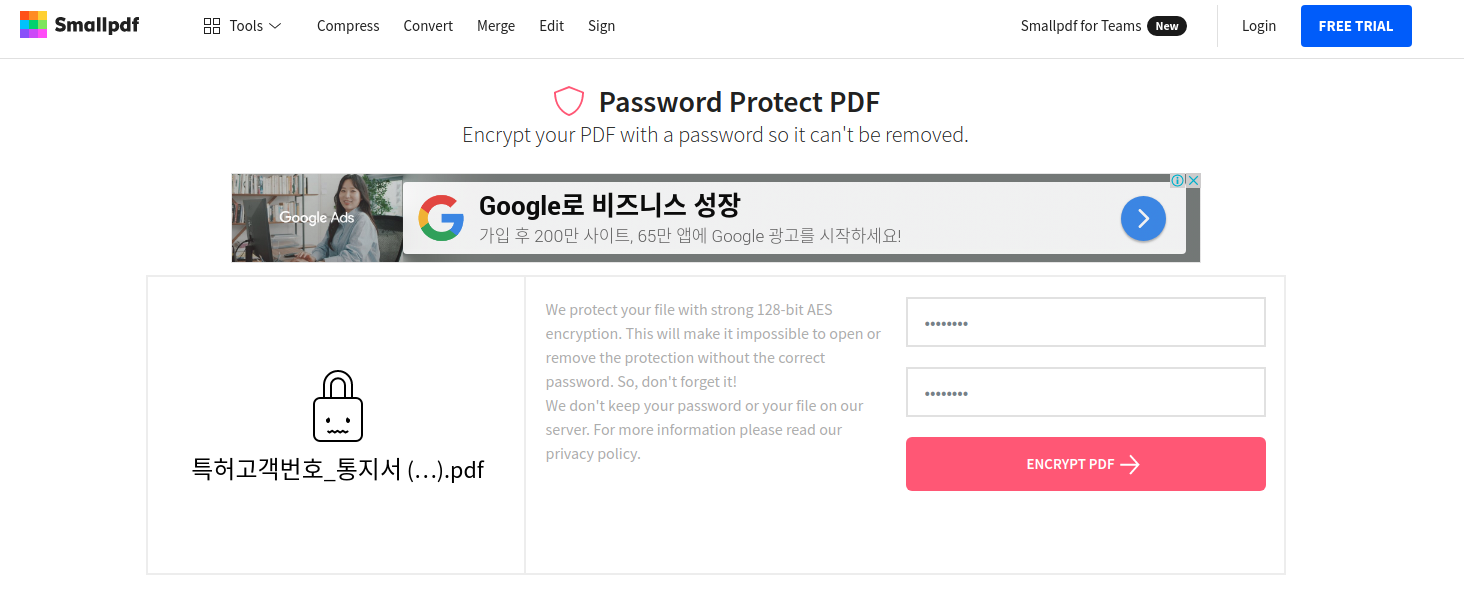Select the Merge menu item
1464x597 pixels.
[496, 26]
